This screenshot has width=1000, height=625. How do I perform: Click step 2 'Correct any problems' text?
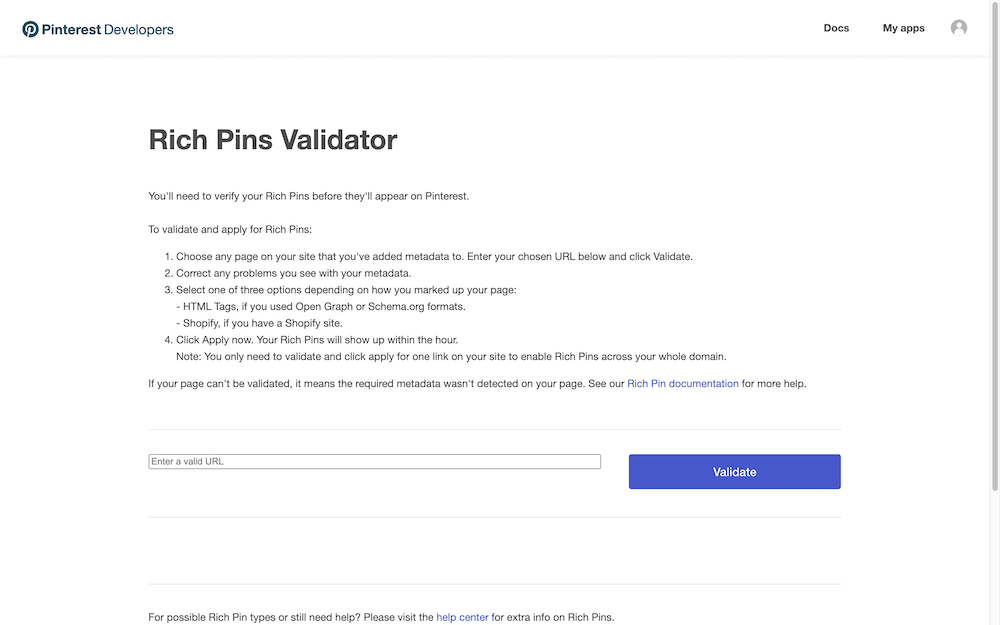coord(293,273)
